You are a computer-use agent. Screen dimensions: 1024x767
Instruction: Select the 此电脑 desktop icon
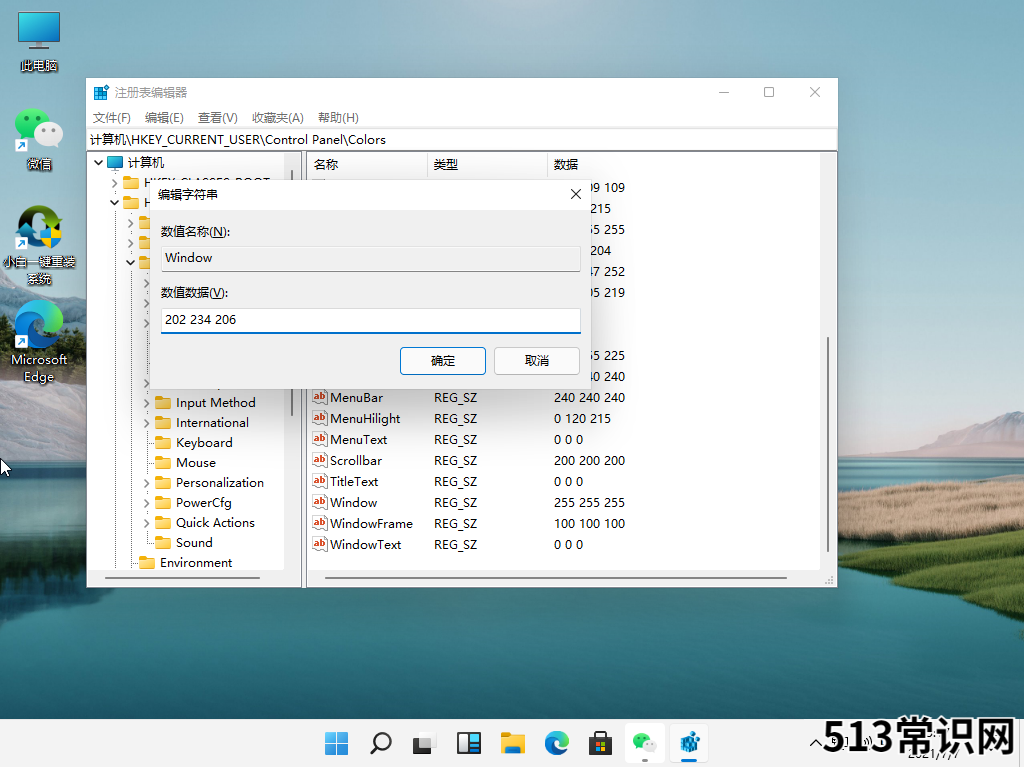pos(38,32)
